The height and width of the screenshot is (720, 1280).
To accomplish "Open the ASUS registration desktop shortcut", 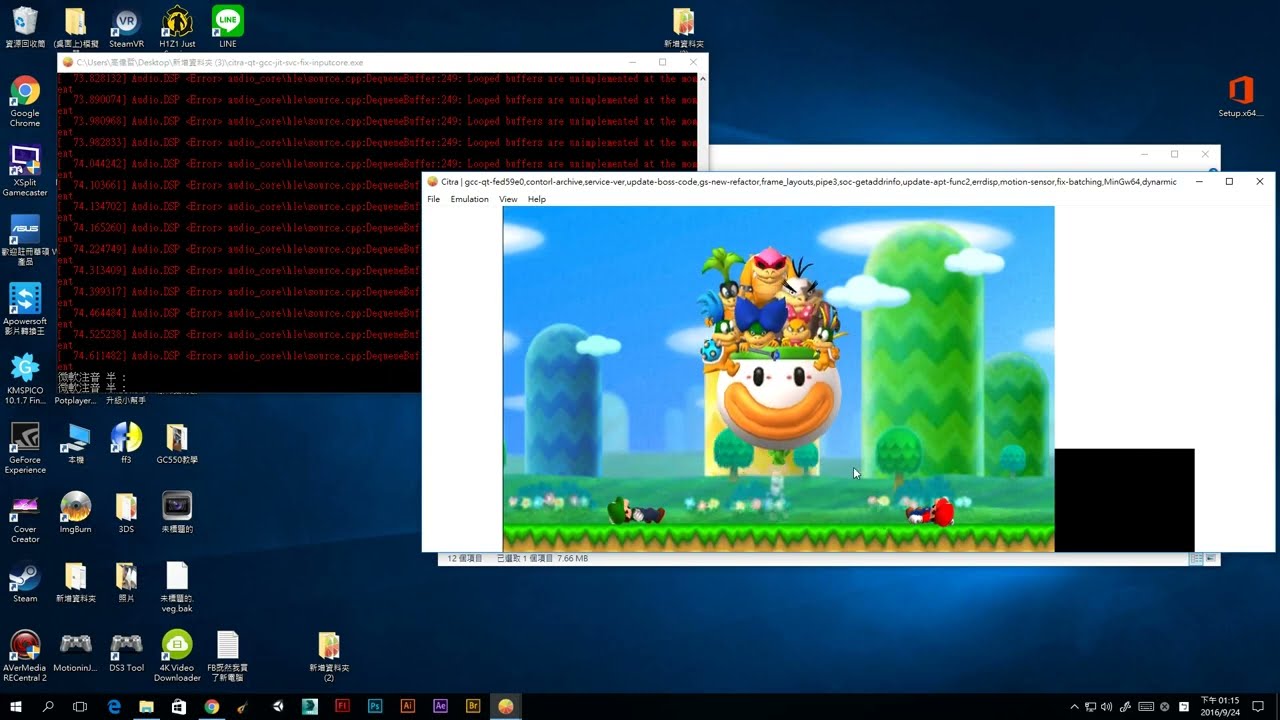I will click(x=25, y=240).
